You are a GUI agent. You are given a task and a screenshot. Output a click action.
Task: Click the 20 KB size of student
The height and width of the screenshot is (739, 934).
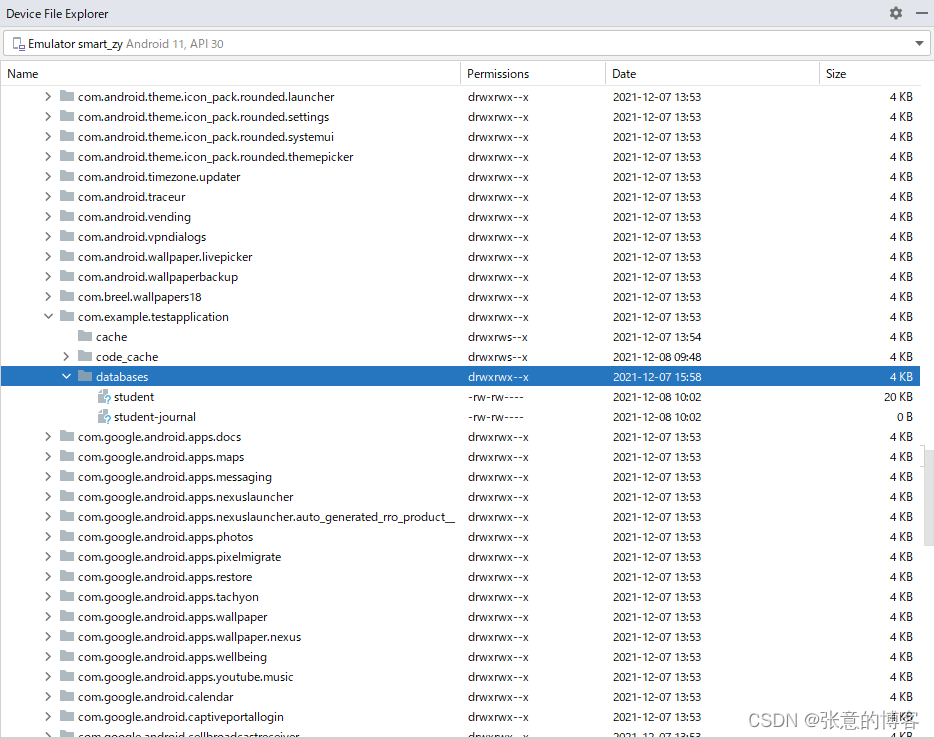pos(898,397)
